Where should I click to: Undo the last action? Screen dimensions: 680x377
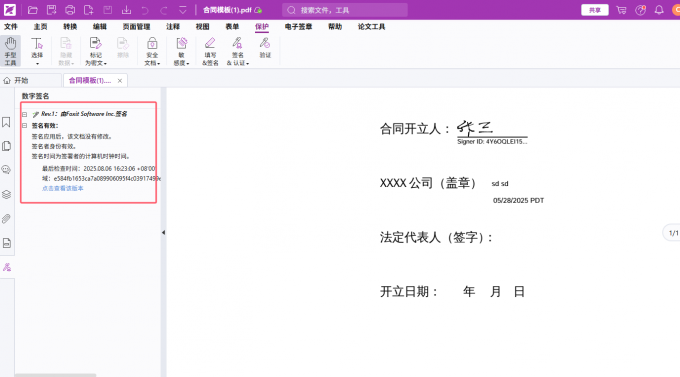tap(145, 10)
